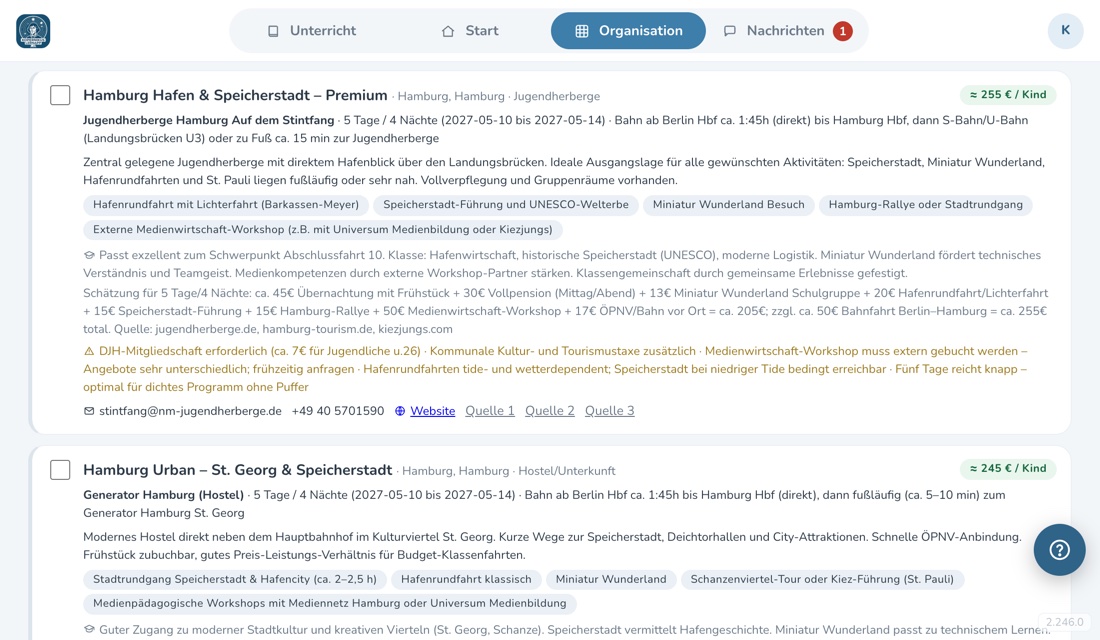This screenshot has width=1100, height=640.
Task: Open the Unterricht tab
Action: coord(312,31)
